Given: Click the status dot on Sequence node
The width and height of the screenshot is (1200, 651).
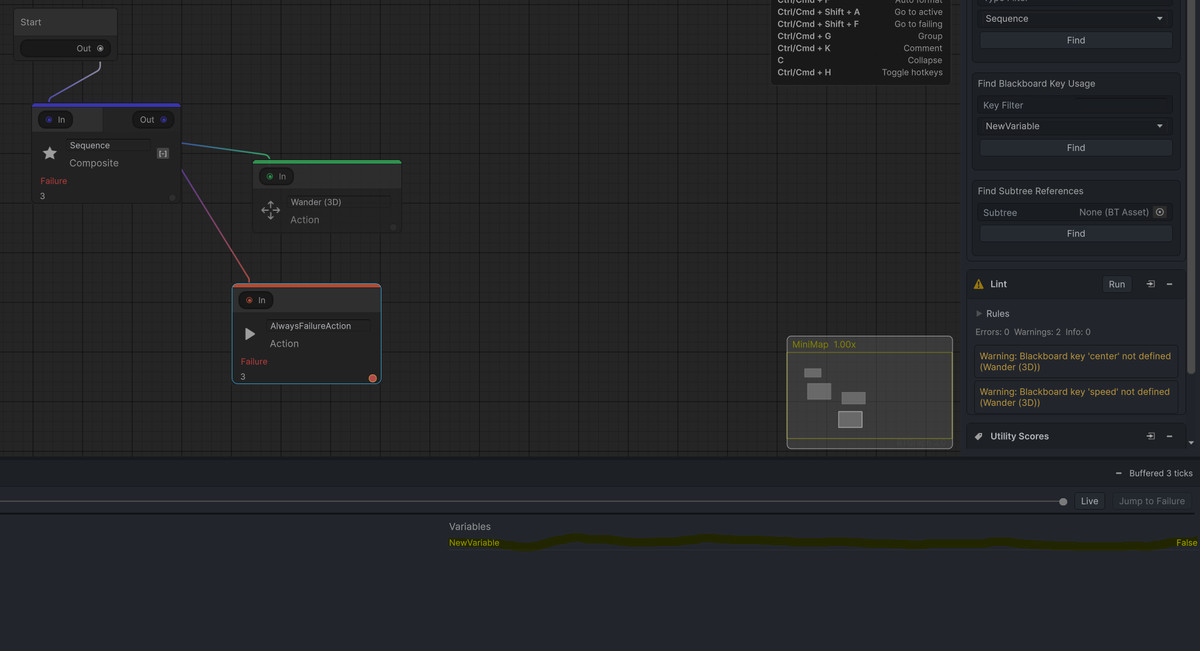Looking at the screenshot, I should coord(172,198).
